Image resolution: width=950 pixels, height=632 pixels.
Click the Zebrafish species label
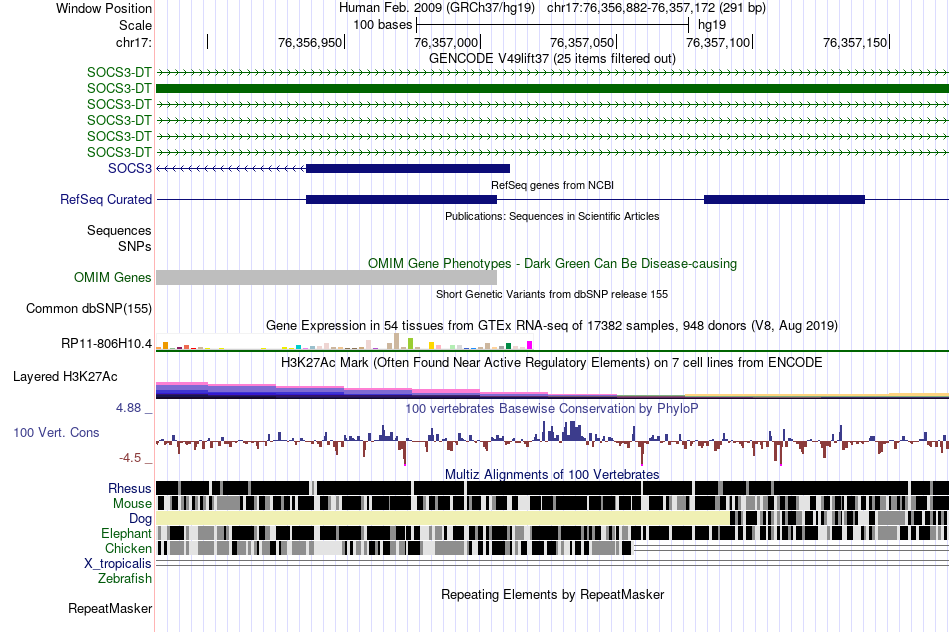125,578
